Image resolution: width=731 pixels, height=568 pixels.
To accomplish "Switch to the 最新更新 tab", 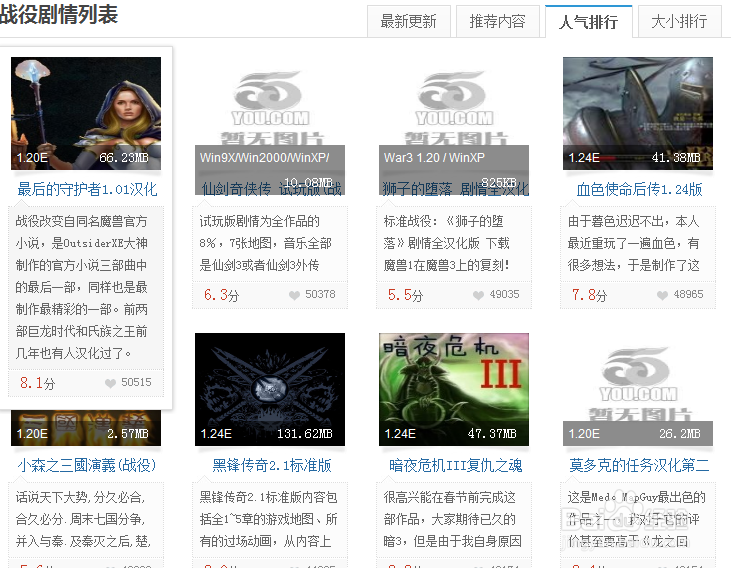I will point(408,21).
